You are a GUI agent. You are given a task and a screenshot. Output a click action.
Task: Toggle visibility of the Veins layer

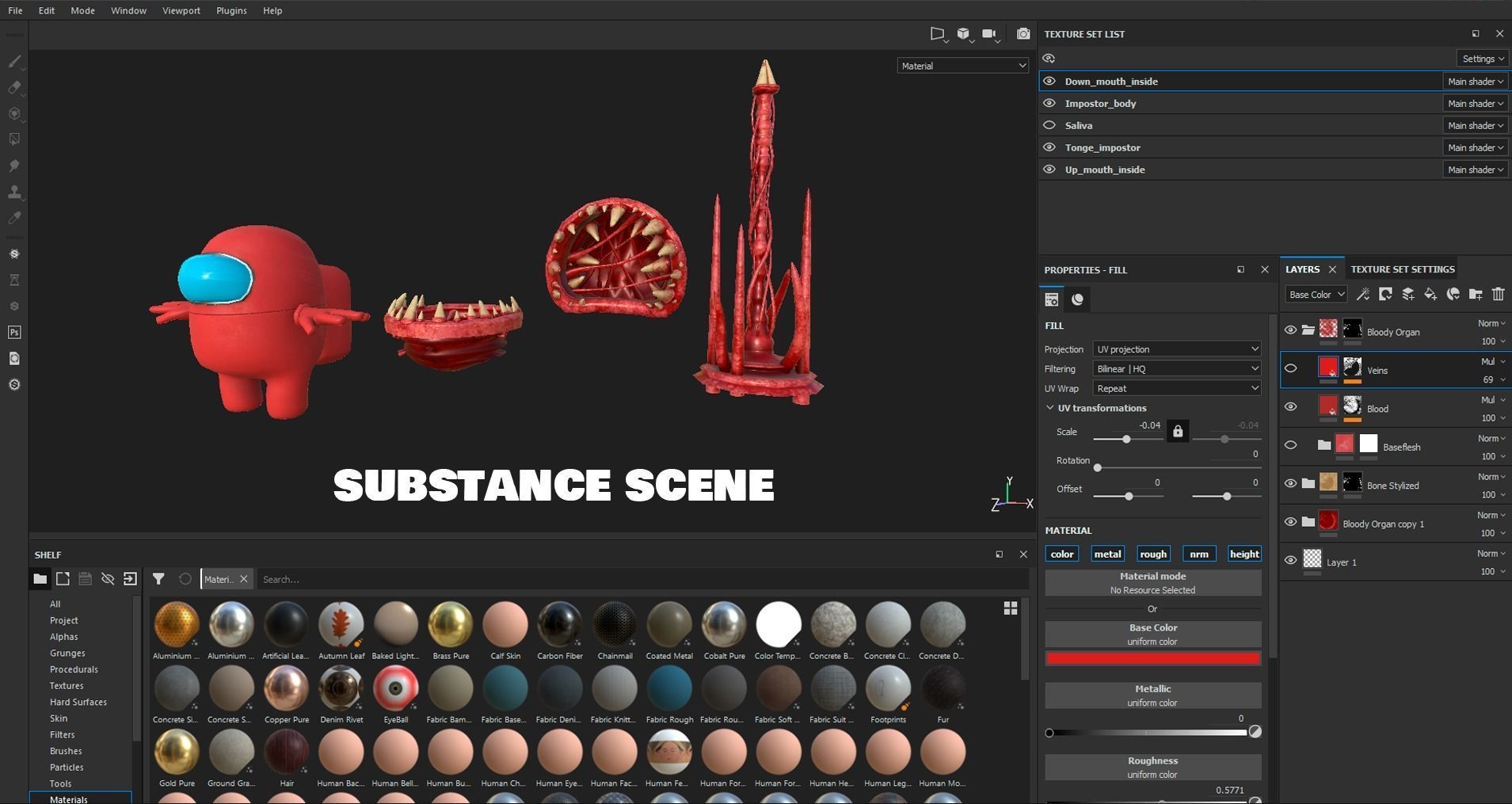click(x=1290, y=368)
